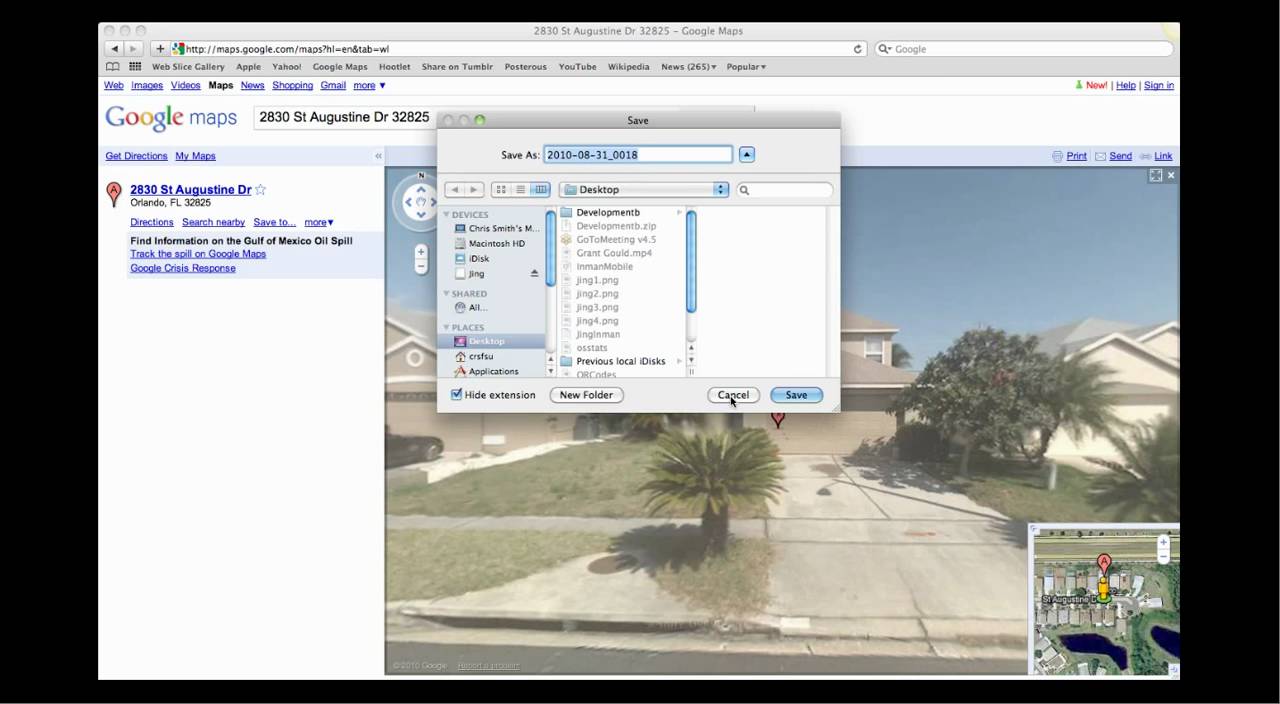Open the bookmarks book icon

click(x=113, y=67)
